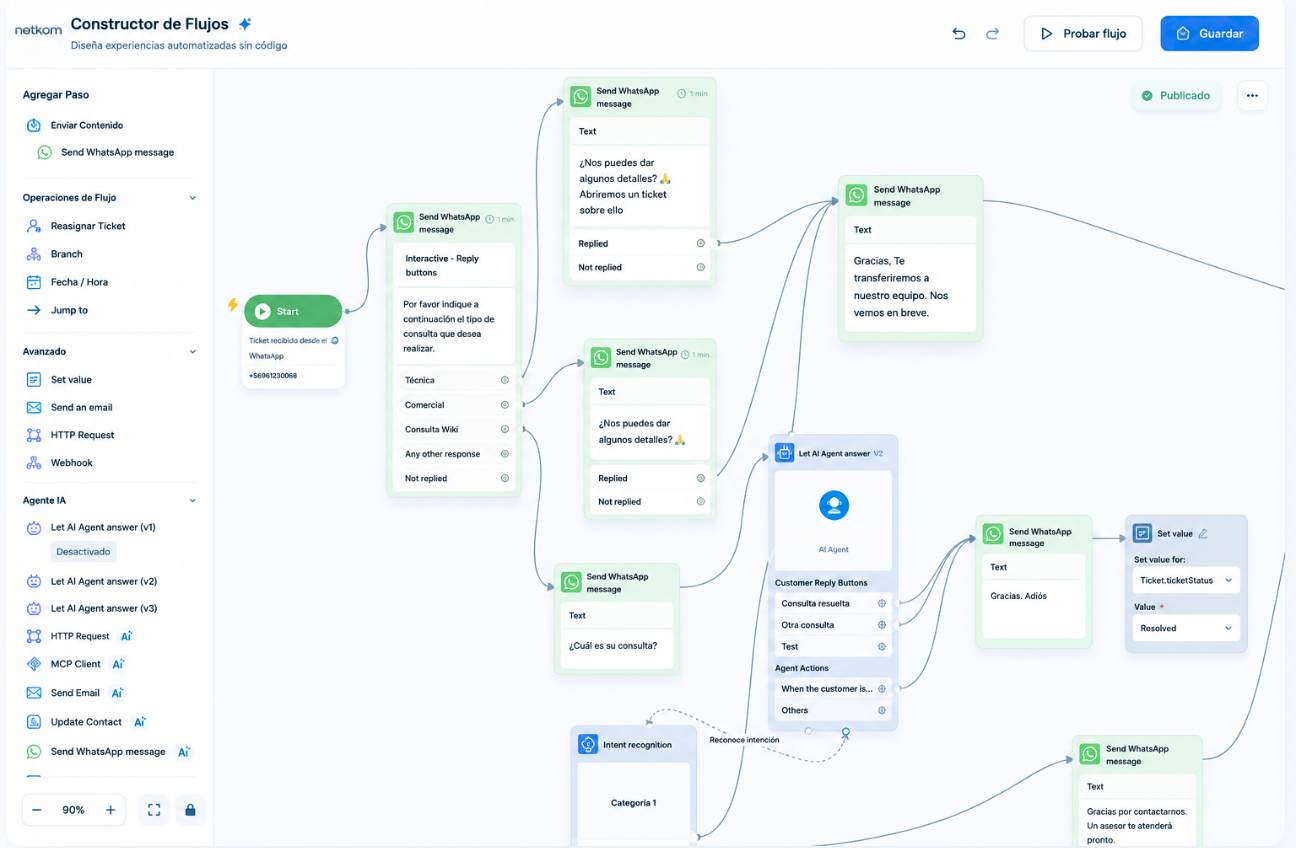Click the Update Contact icon
Viewport: 1296px width, 848px height.
(x=34, y=722)
